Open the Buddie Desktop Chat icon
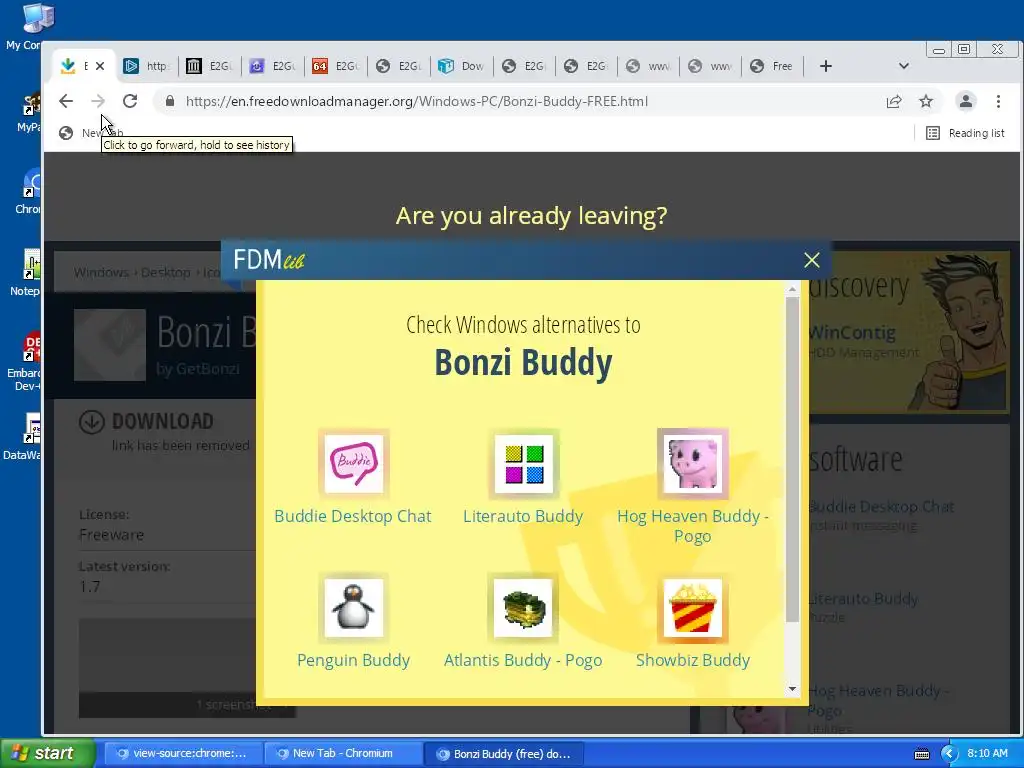1024x768 pixels. (353, 464)
